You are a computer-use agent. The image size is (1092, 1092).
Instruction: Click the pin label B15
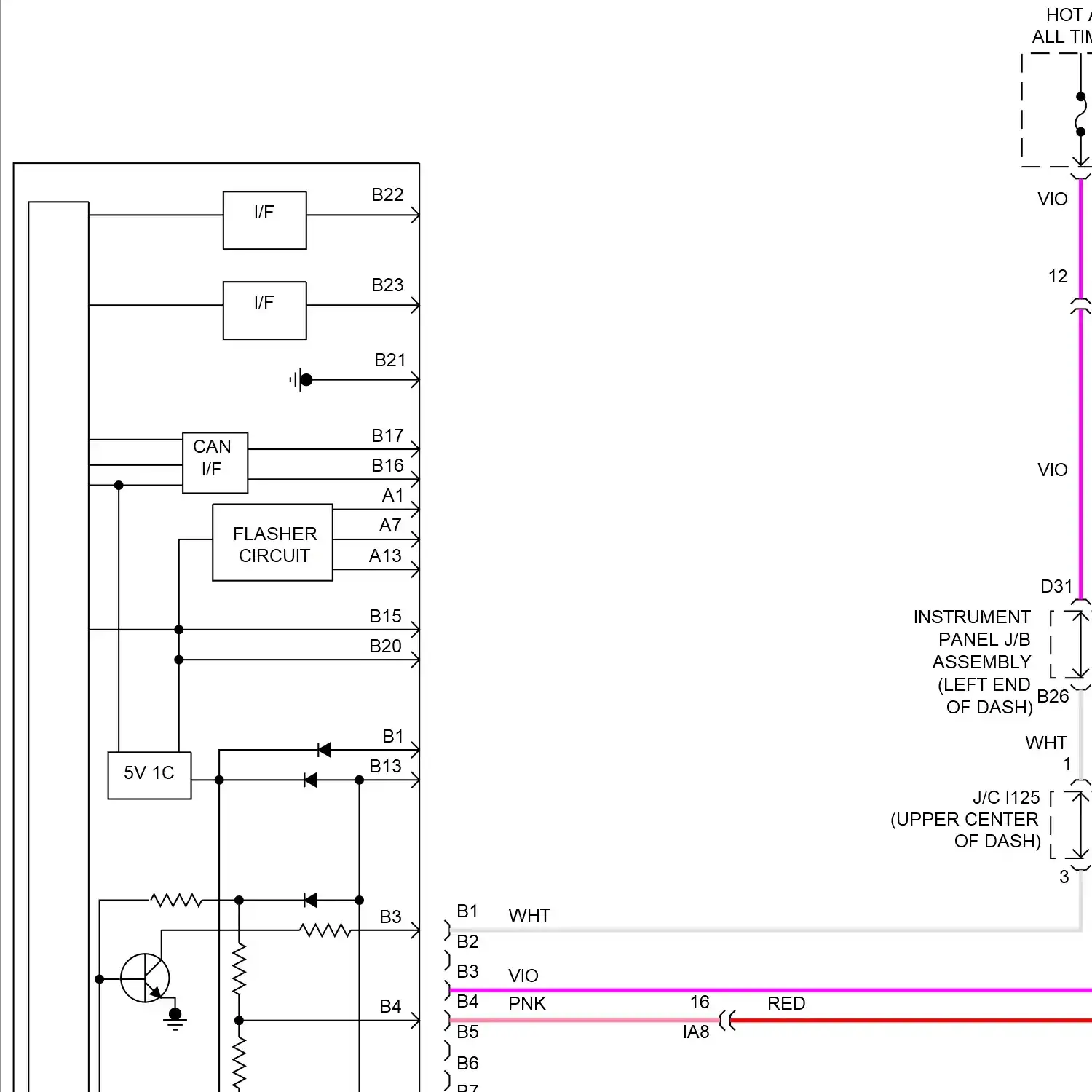tap(385, 616)
